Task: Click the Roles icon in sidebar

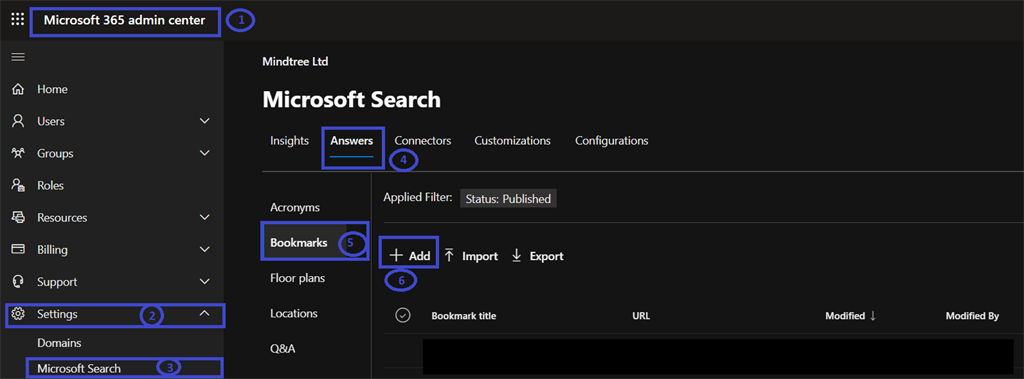Action: coord(18,186)
